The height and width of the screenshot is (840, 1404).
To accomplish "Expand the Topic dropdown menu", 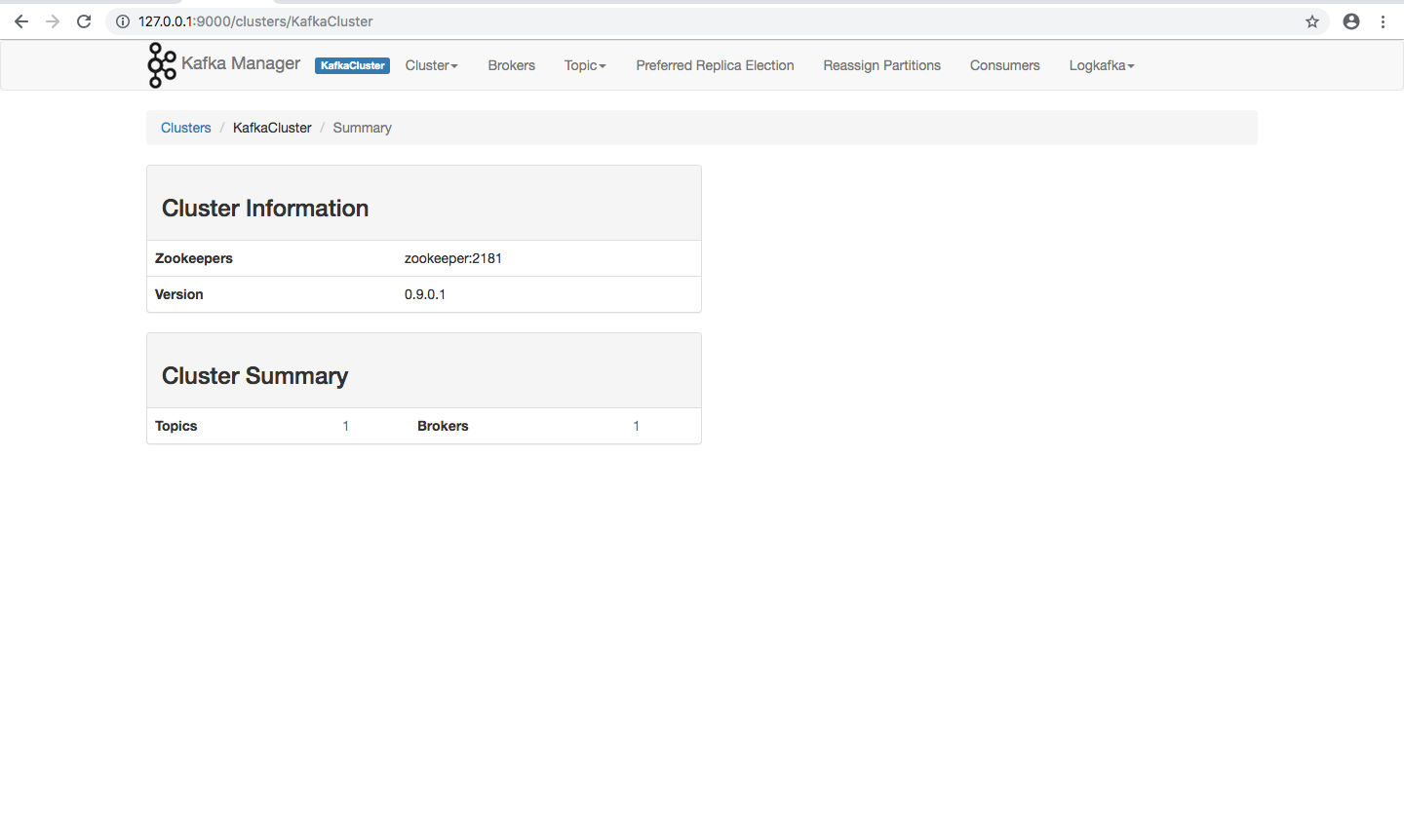I will [585, 65].
